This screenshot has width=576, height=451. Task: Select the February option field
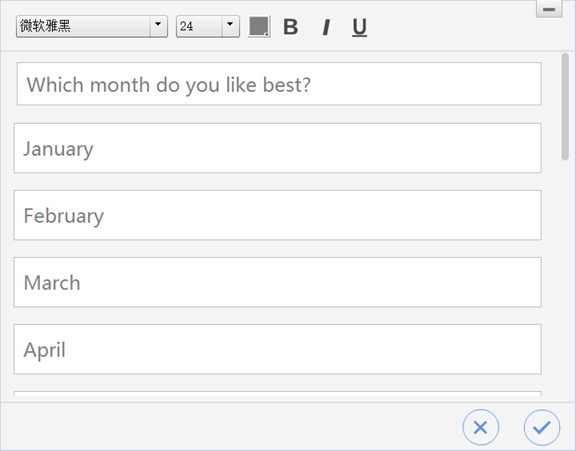(278, 215)
